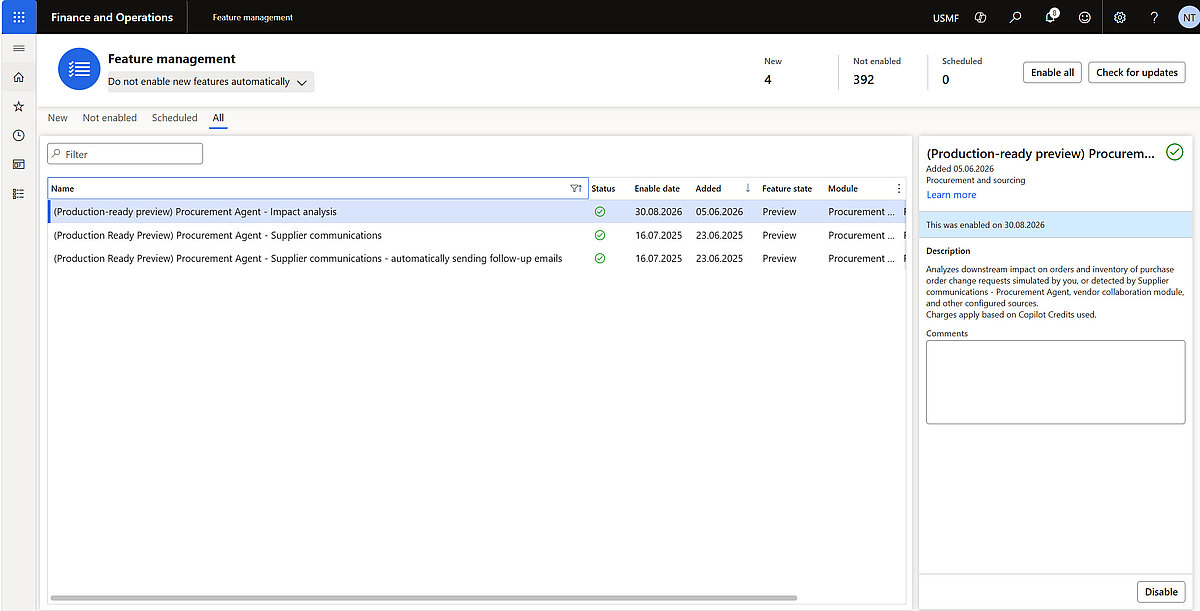Switch to the New tab
1200x611 pixels.
click(x=58, y=118)
